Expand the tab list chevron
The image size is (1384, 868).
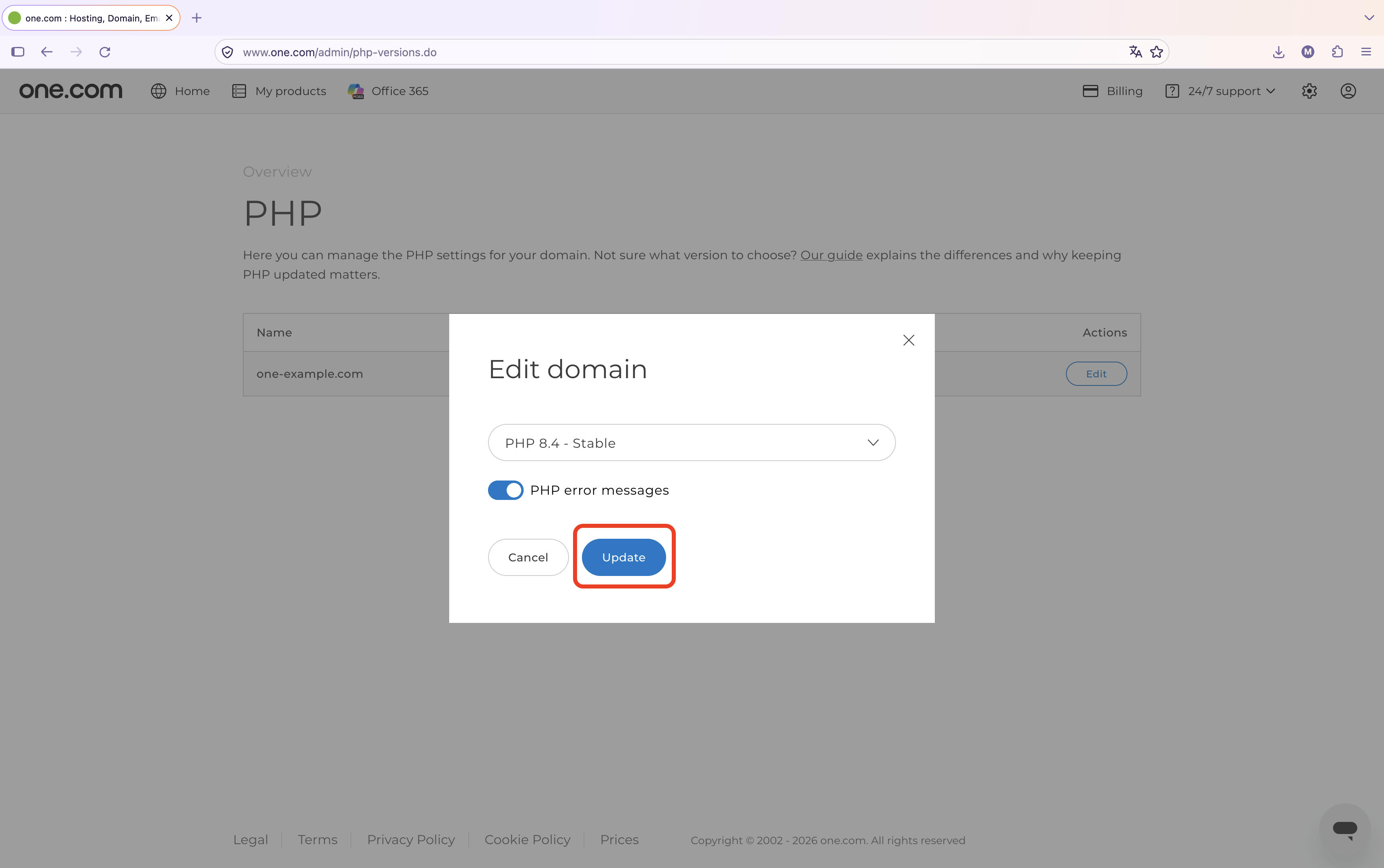[1369, 18]
